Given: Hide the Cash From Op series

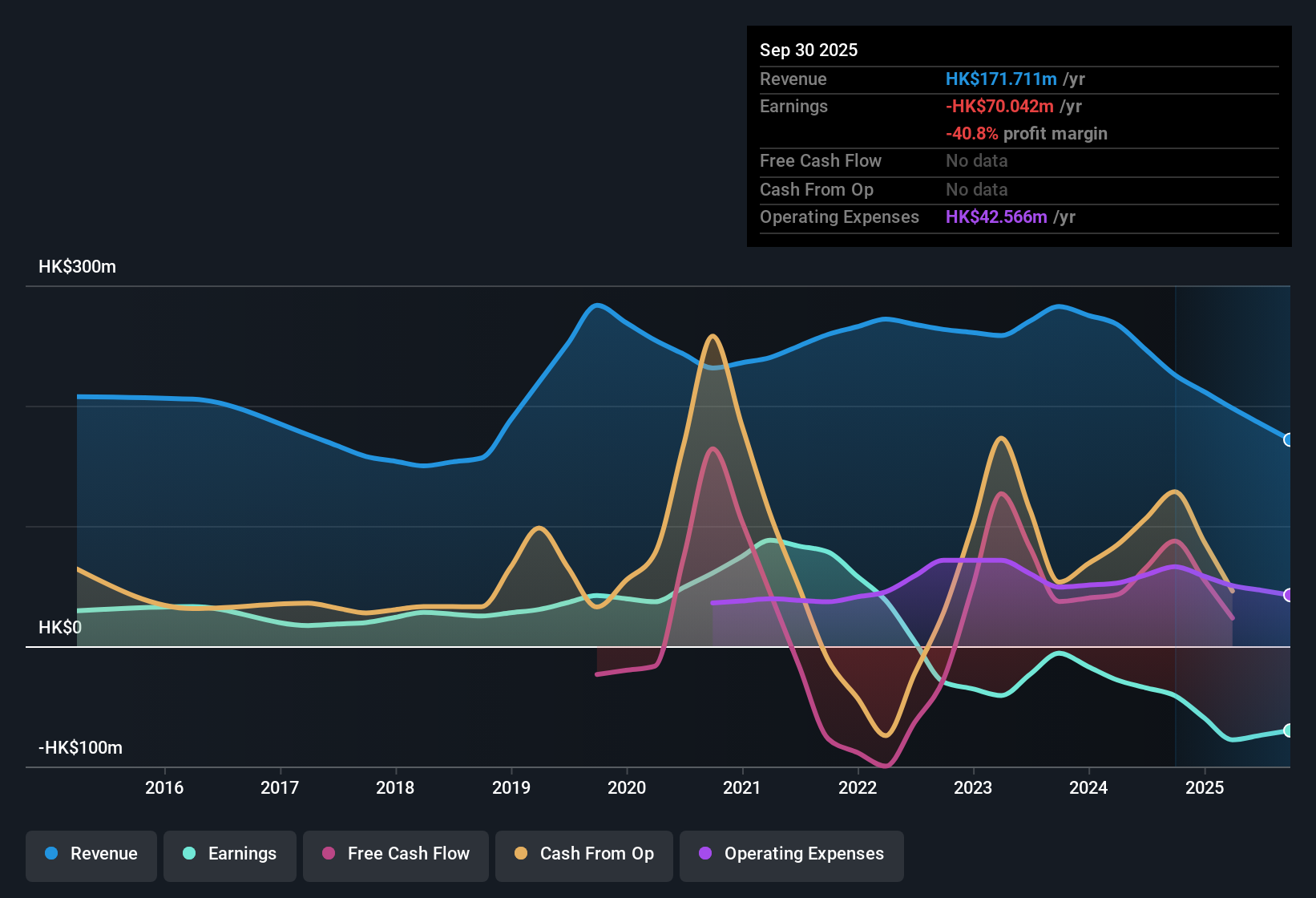Looking at the screenshot, I should [583, 854].
